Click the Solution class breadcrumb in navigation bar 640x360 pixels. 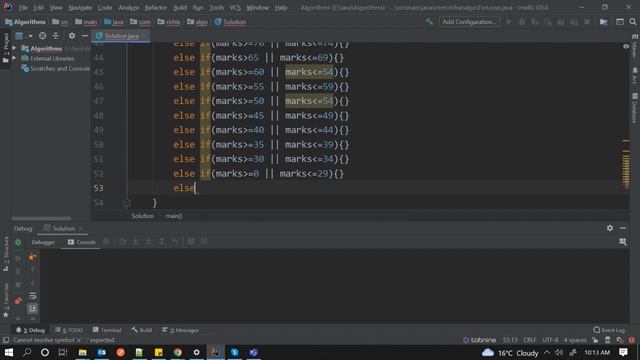(x=230, y=22)
